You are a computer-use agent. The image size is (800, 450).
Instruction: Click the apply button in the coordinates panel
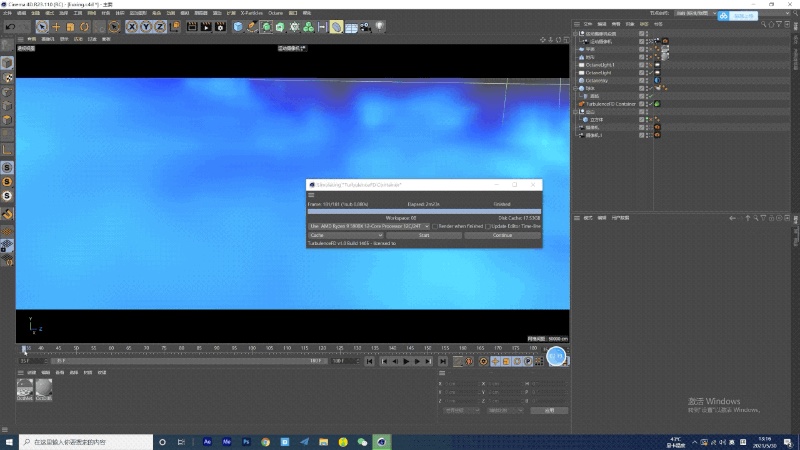(x=549, y=410)
